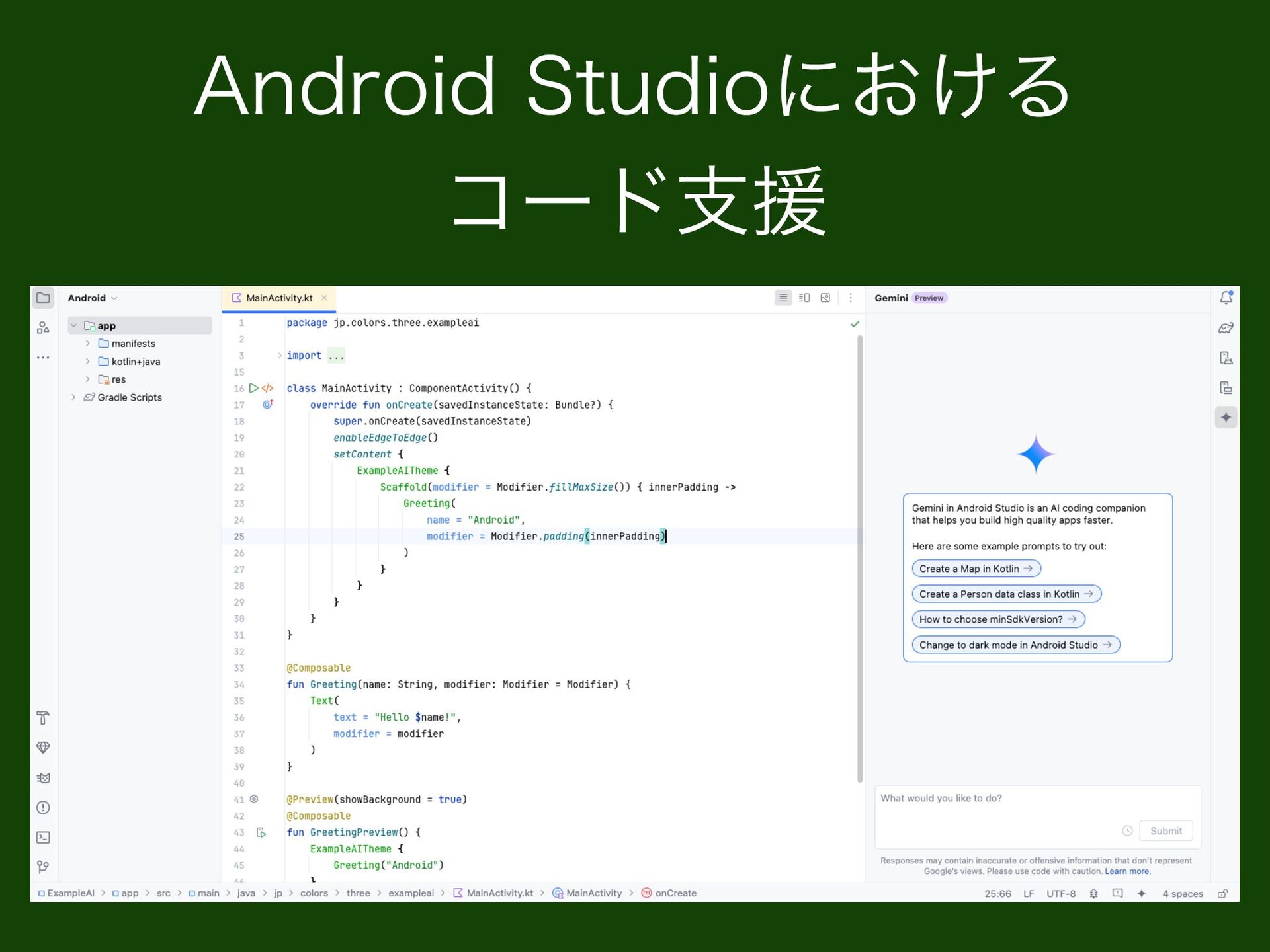Expand the folded import block
This screenshot has width=1270, height=952.
280,356
